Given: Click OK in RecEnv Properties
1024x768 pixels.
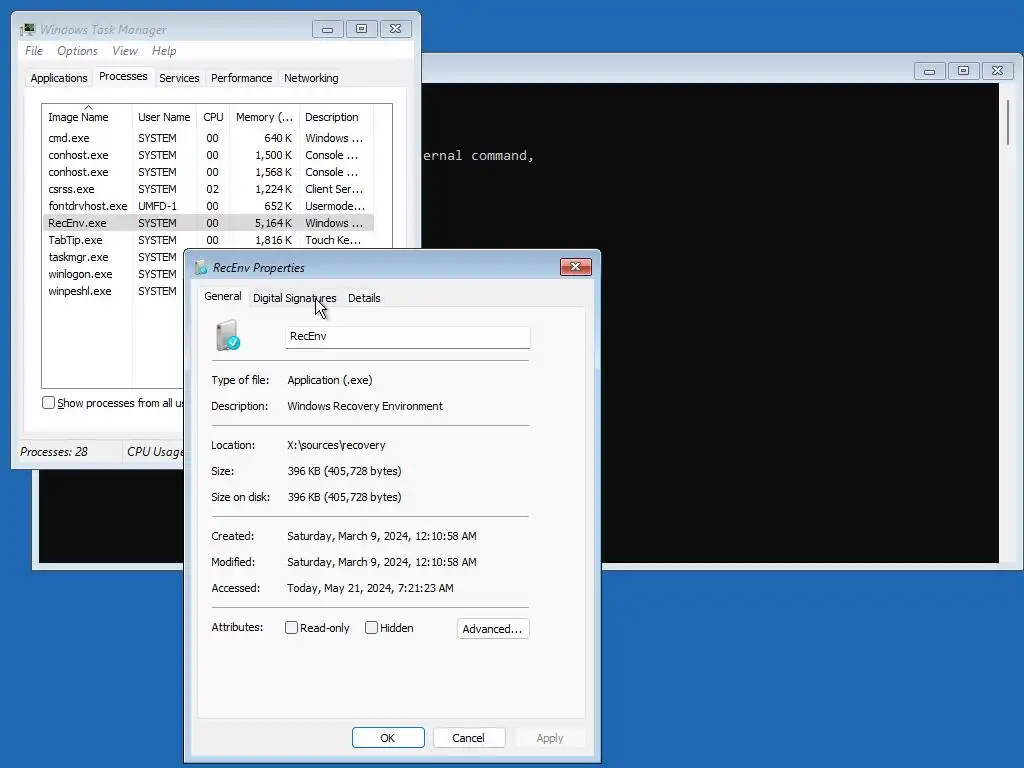Looking at the screenshot, I should pyautogui.click(x=388, y=737).
